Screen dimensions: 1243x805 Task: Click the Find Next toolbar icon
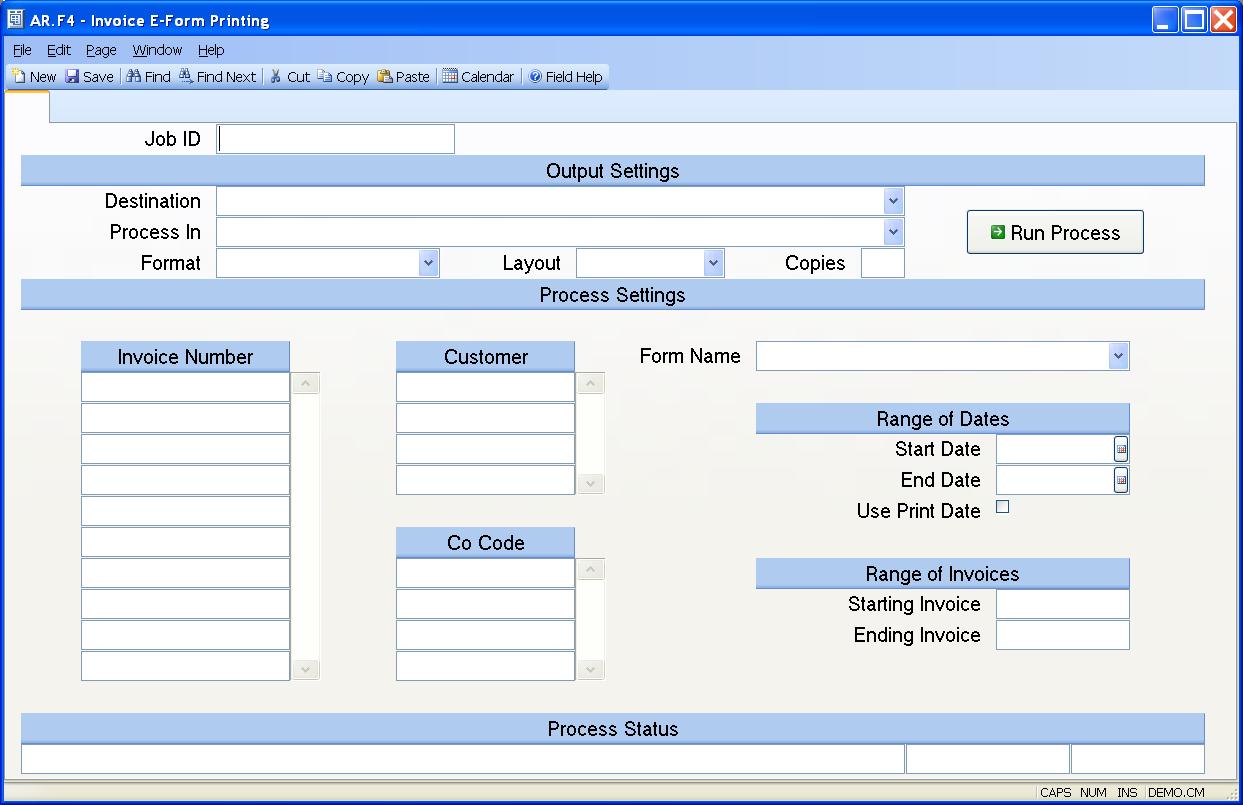[186, 77]
